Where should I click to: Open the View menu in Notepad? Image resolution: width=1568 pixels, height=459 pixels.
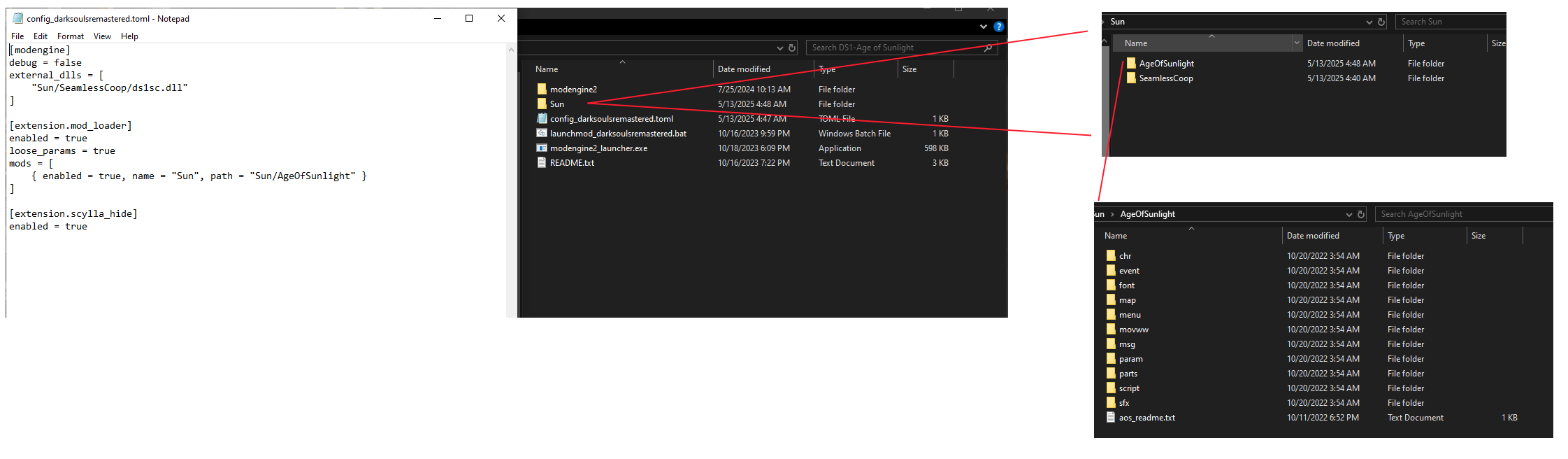(x=102, y=36)
